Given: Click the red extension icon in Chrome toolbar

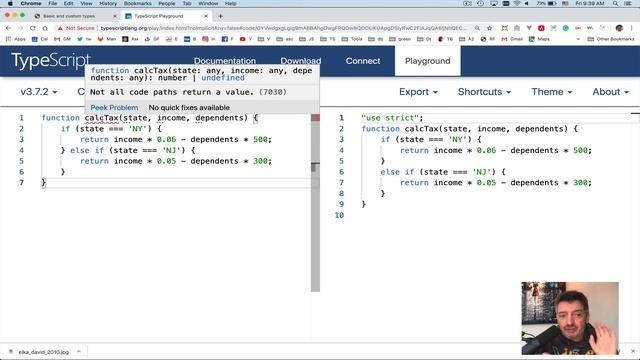Looking at the screenshot, I should point(541,28).
